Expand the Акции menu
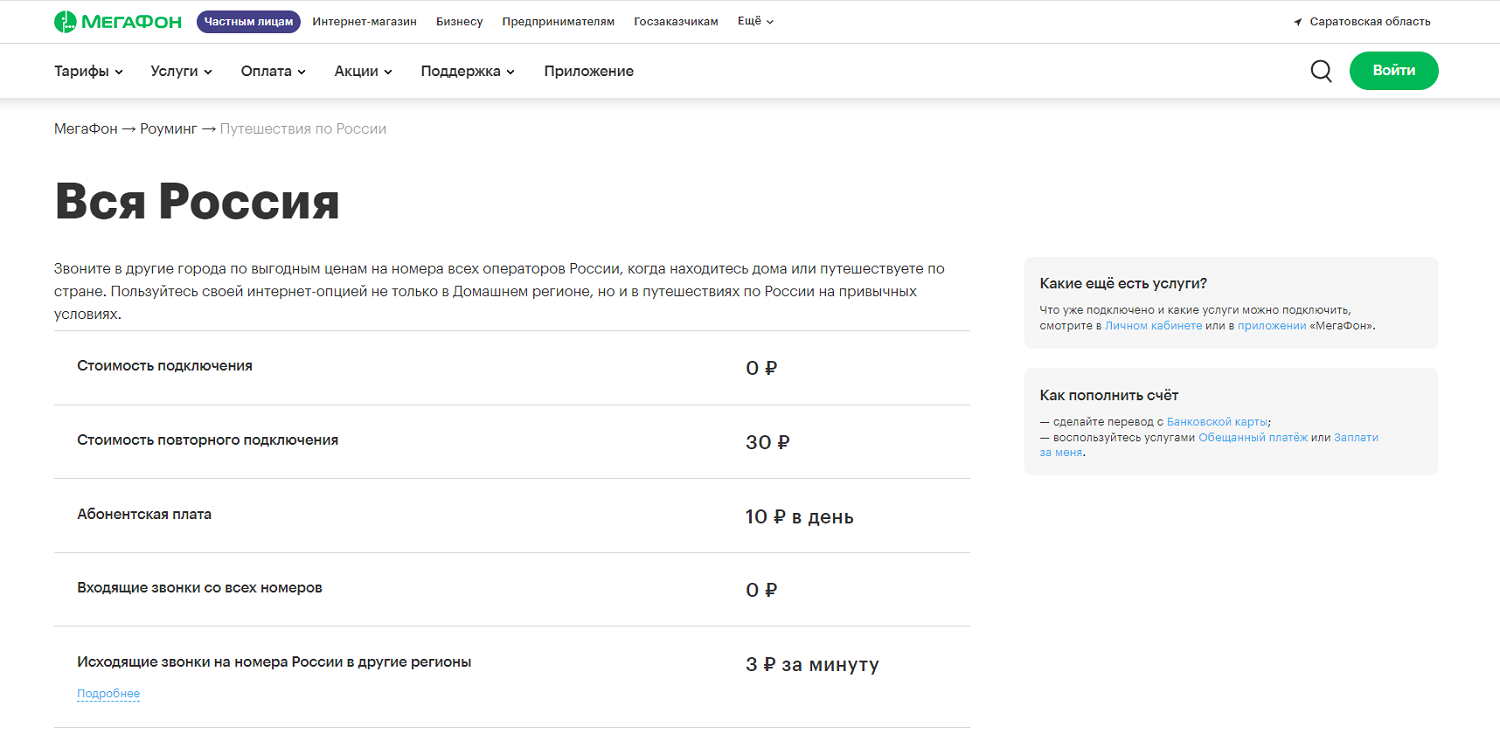Screen dimensions: 1500x741 click(x=363, y=71)
